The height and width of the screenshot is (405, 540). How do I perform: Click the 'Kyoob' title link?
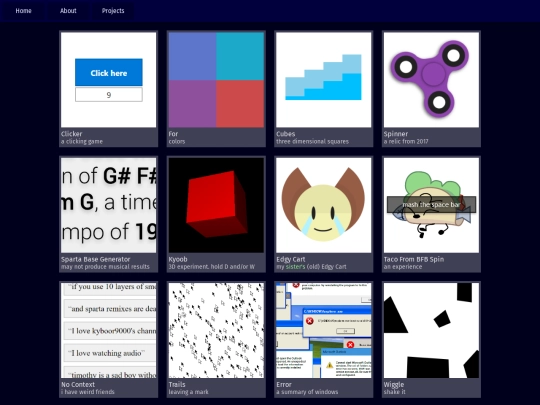point(178,259)
